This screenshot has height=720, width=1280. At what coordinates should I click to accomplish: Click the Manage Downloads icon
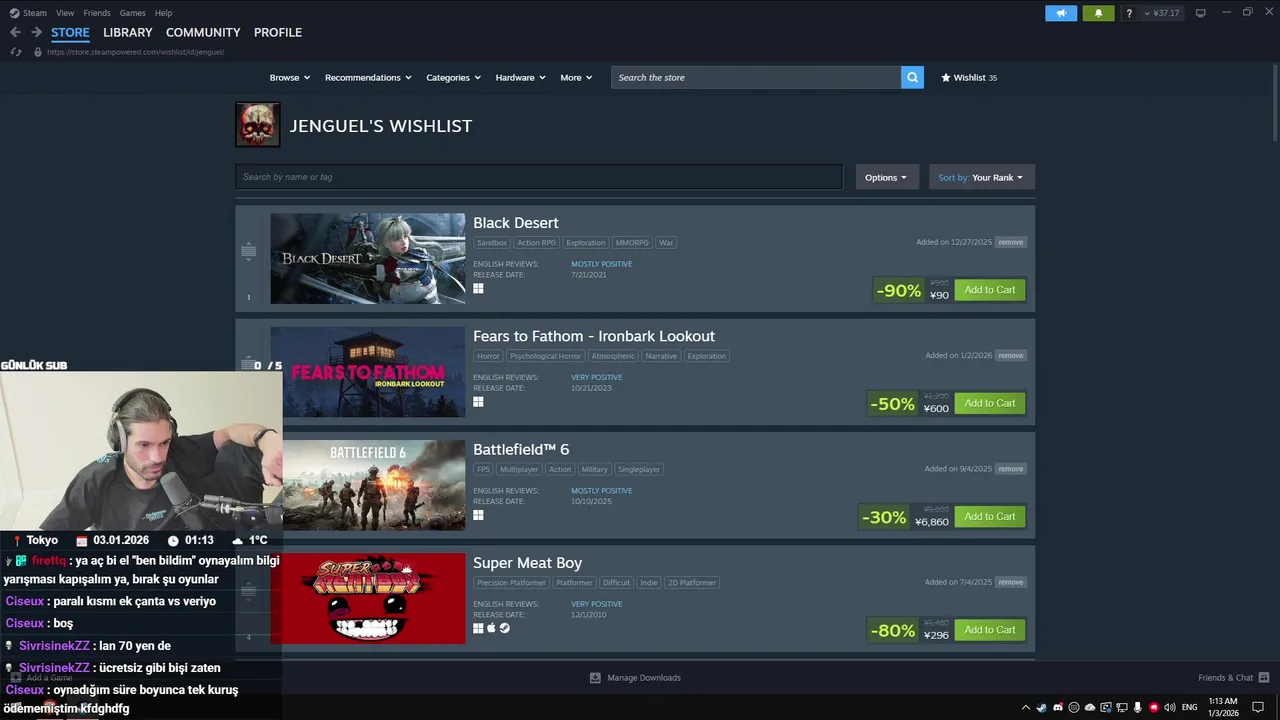tap(595, 677)
